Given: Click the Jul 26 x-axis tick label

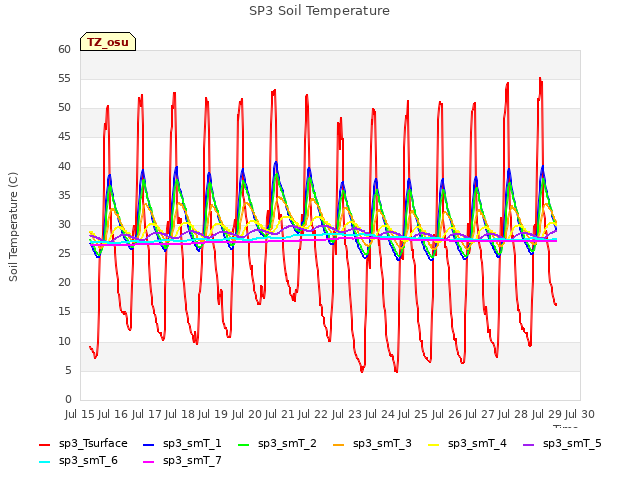Looking at the screenshot, I should [447, 414].
